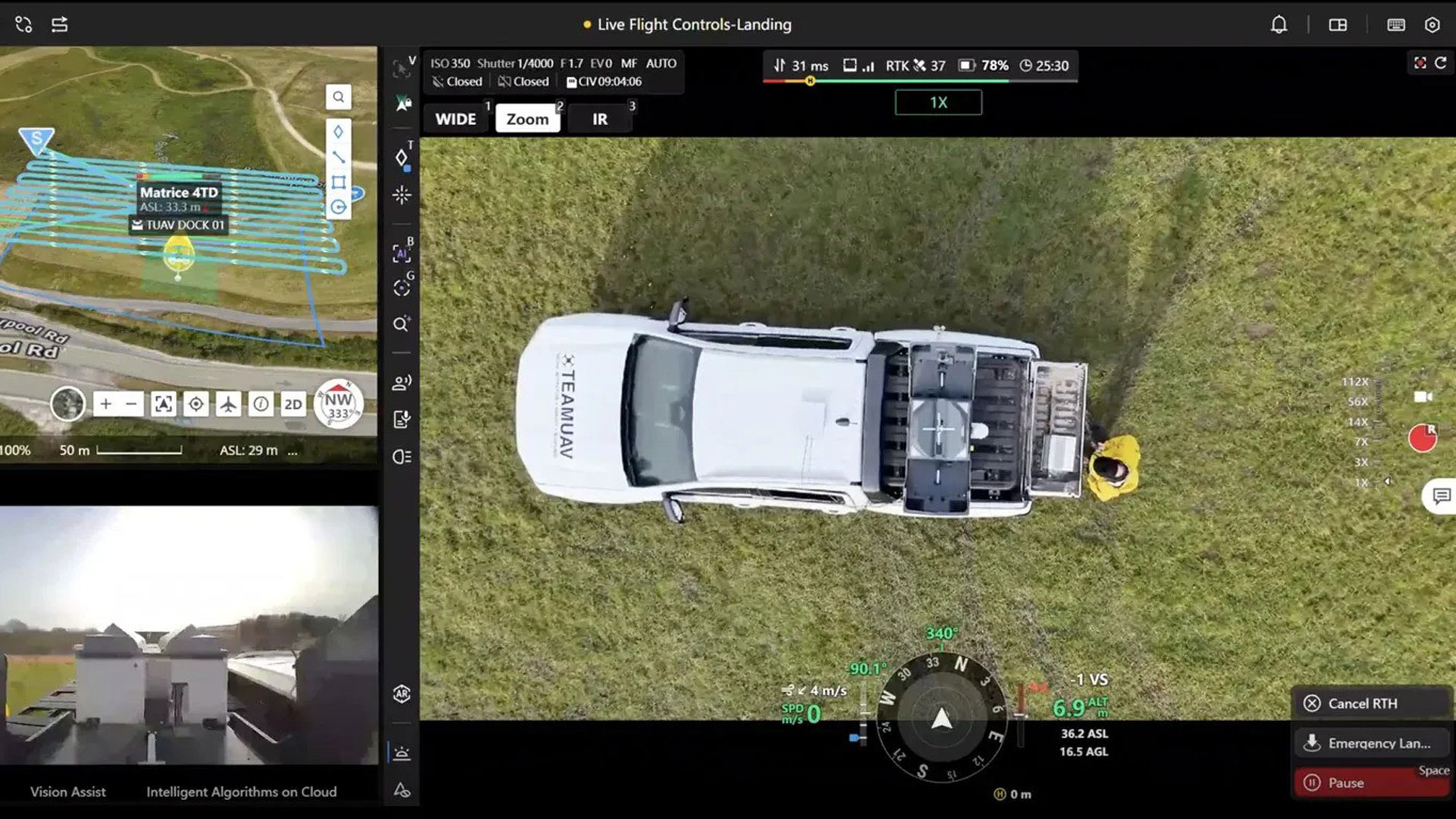Viewport: 1456px width, 819px height.
Task: Click the red record button
Action: pos(1423,438)
